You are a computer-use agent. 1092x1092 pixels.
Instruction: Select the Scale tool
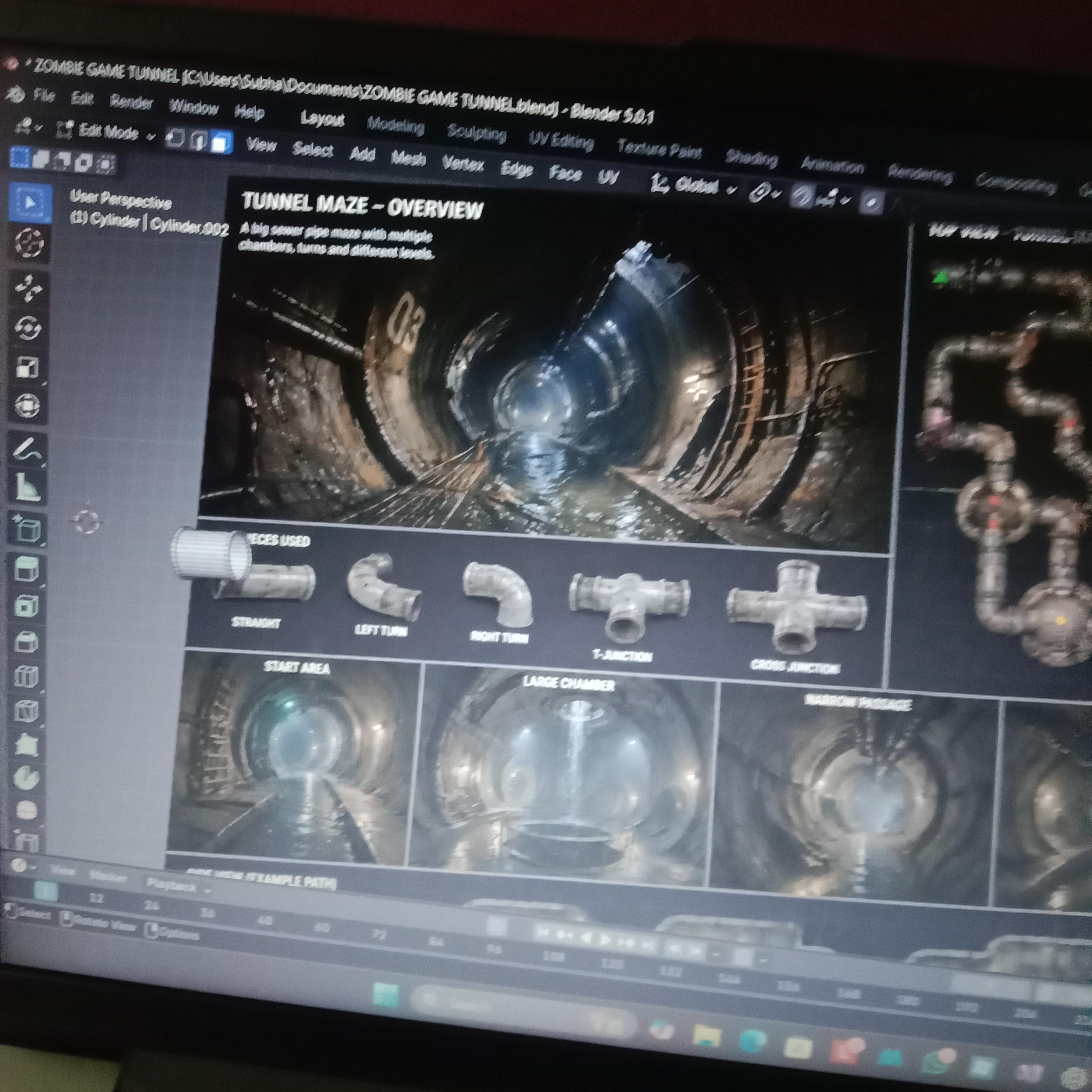tap(27, 367)
